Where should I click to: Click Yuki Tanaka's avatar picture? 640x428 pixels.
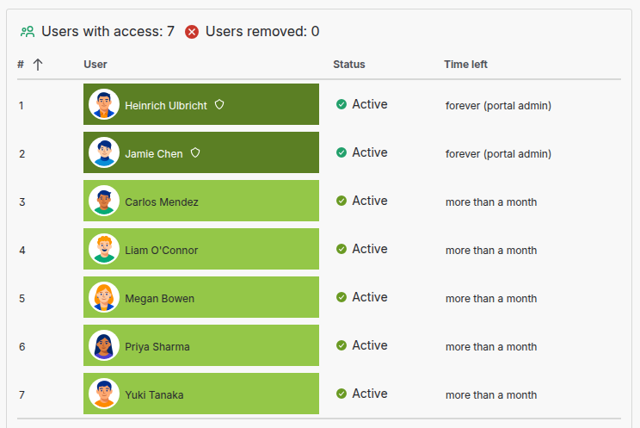pos(104,394)
